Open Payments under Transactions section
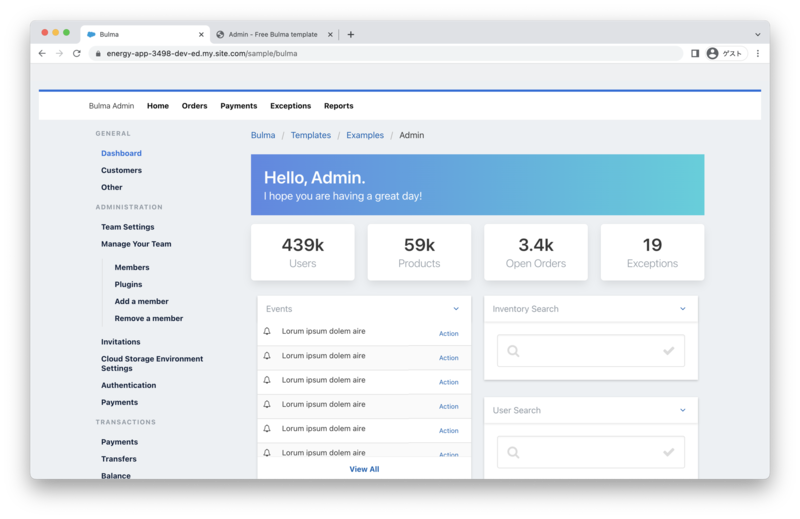Screen dimensions: 800x519 pos(119,441)
